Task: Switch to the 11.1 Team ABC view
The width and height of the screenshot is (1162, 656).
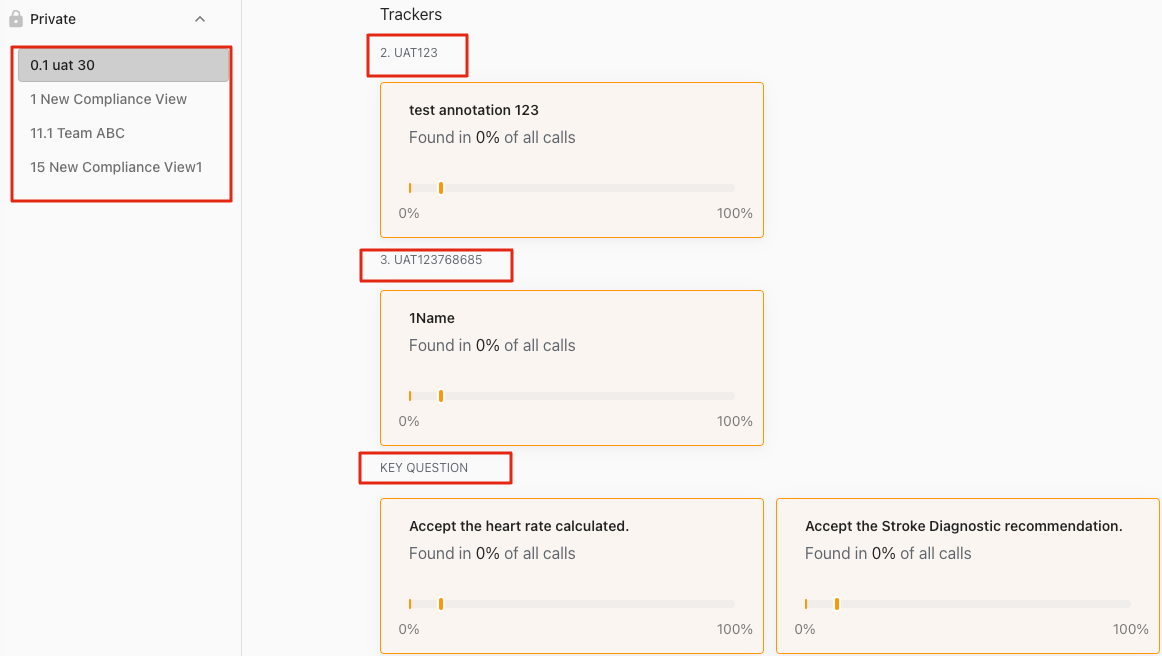Action: (x=78, y=133)
